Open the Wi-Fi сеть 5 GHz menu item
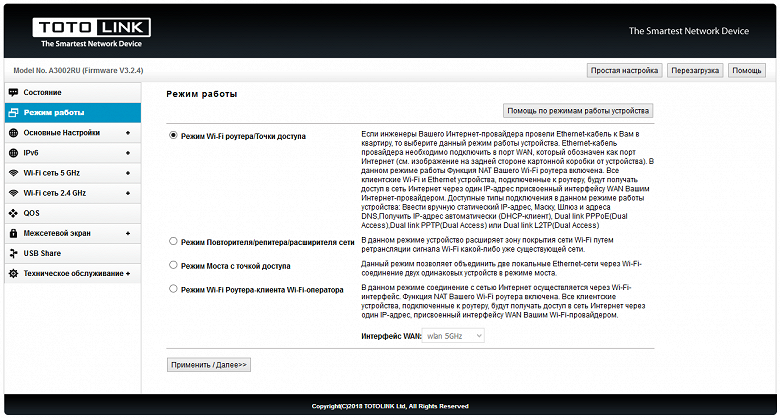The width and height of the screenshot is (780, 418). [54, 172]
